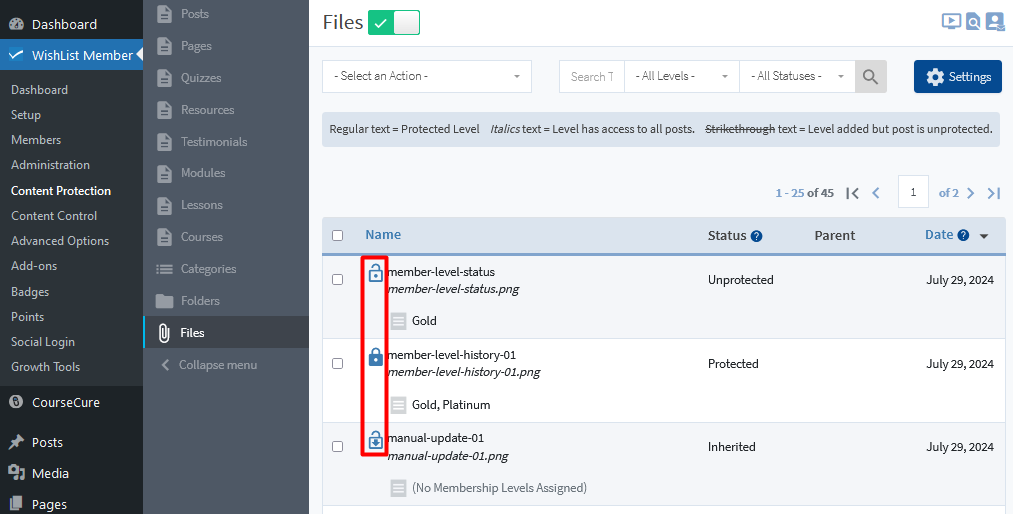Click the WordPress Dashboard gauge icon
Image resolution: width=1013 pixels, height=514 pixels.
[x=16, y=25]
